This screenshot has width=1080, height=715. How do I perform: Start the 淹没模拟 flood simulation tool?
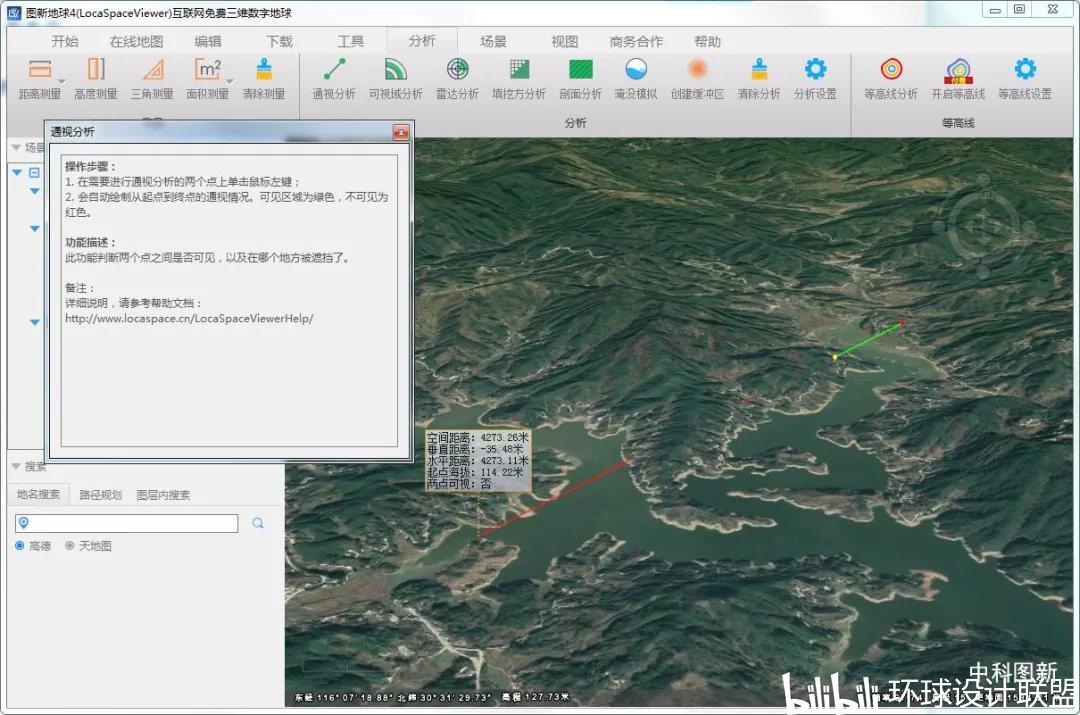click(x=636, y=79)
